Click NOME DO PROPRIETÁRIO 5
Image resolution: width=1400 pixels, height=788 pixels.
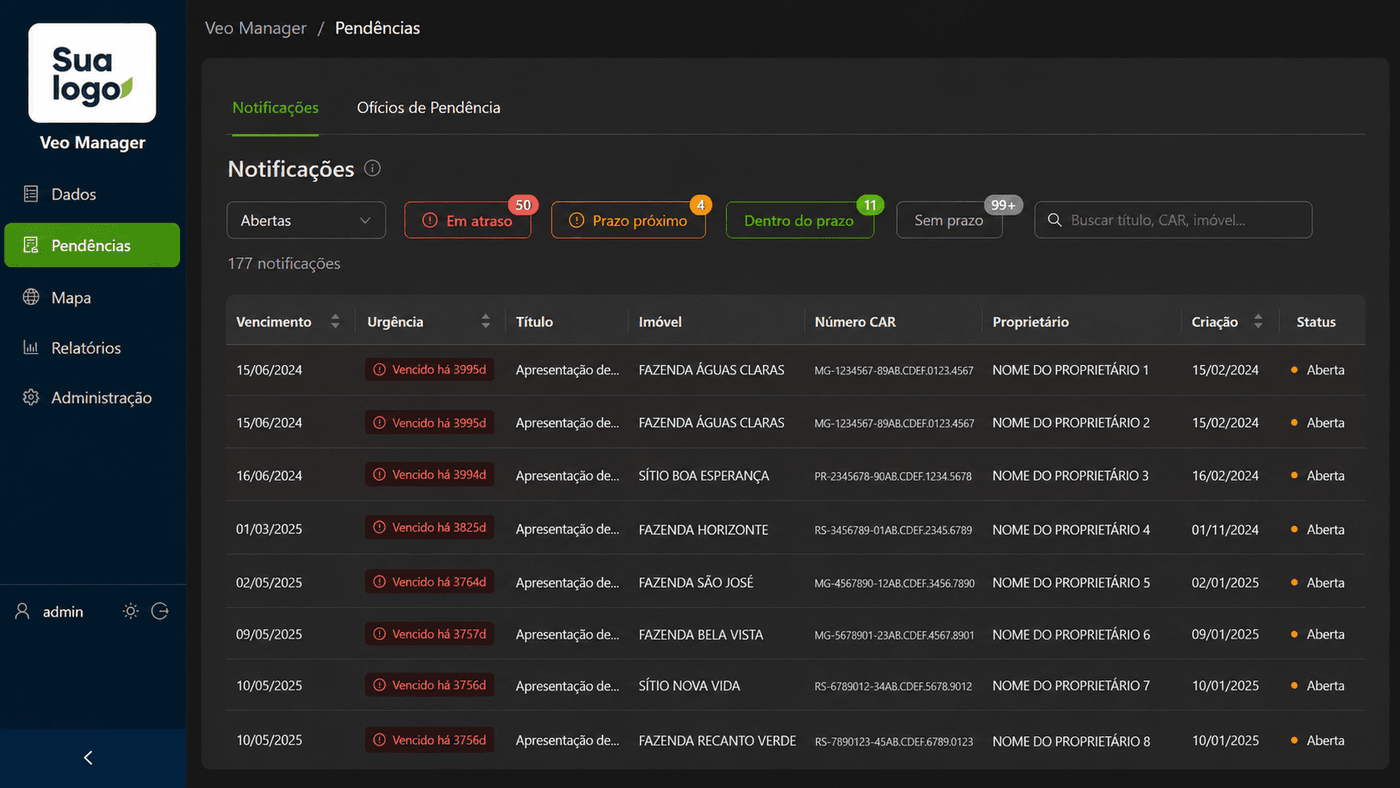1071,583
